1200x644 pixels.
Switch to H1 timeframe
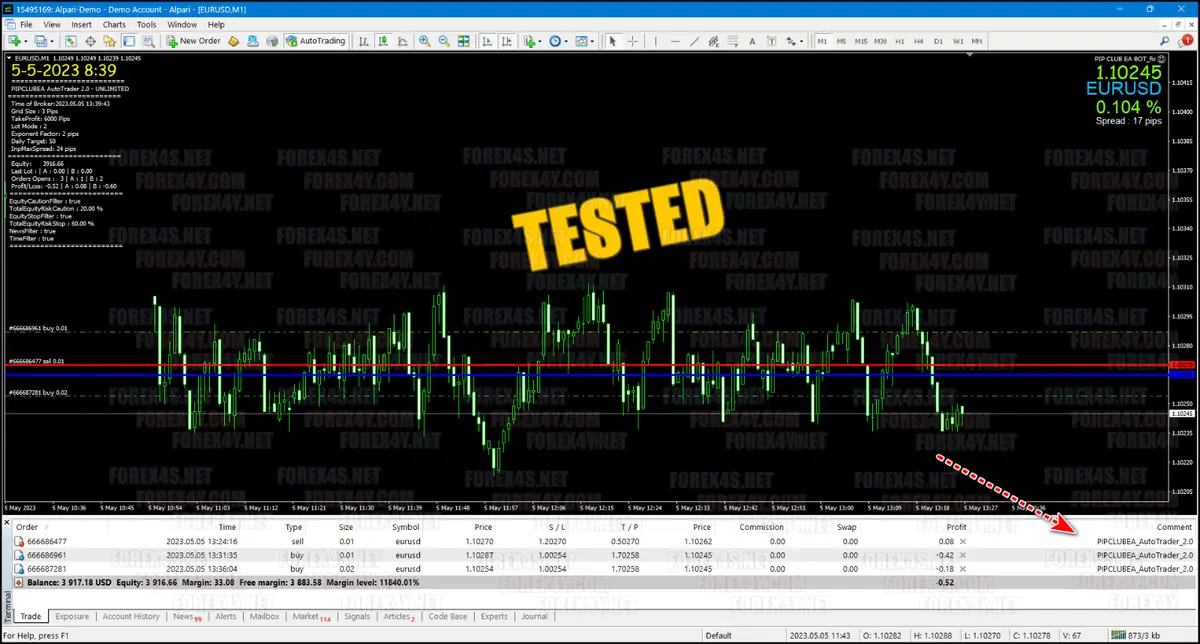(900, 41)
